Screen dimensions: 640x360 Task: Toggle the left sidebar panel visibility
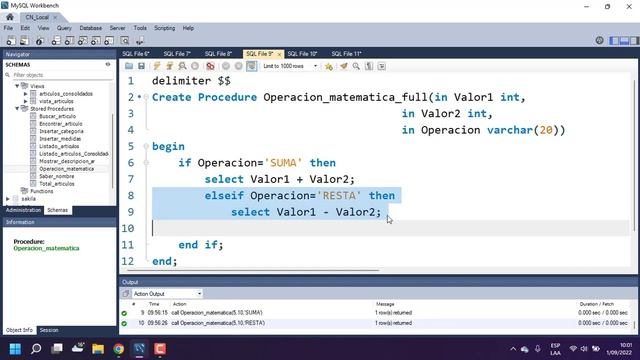click(614, 40)
